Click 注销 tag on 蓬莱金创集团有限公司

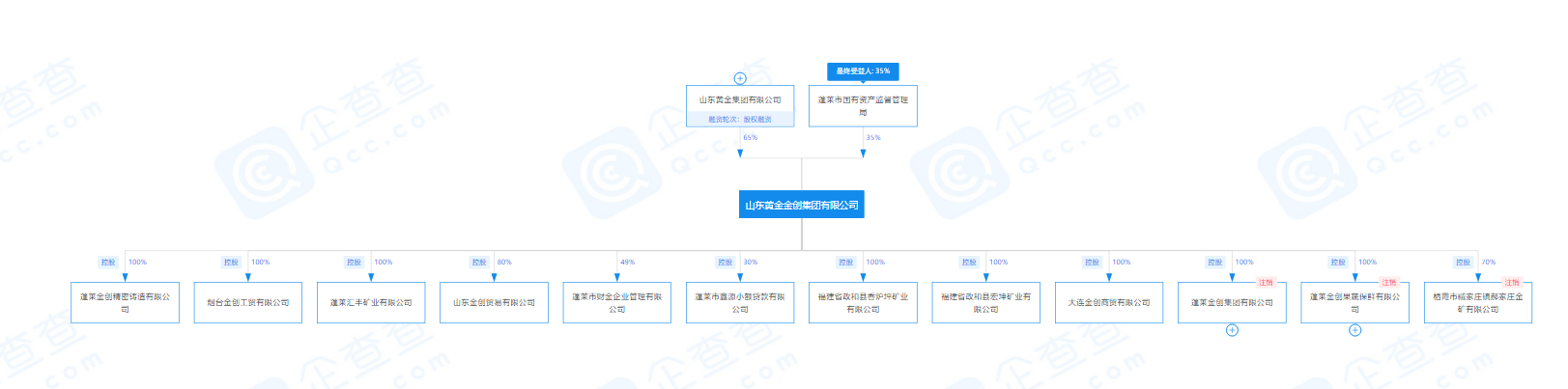coord(1266,283)
